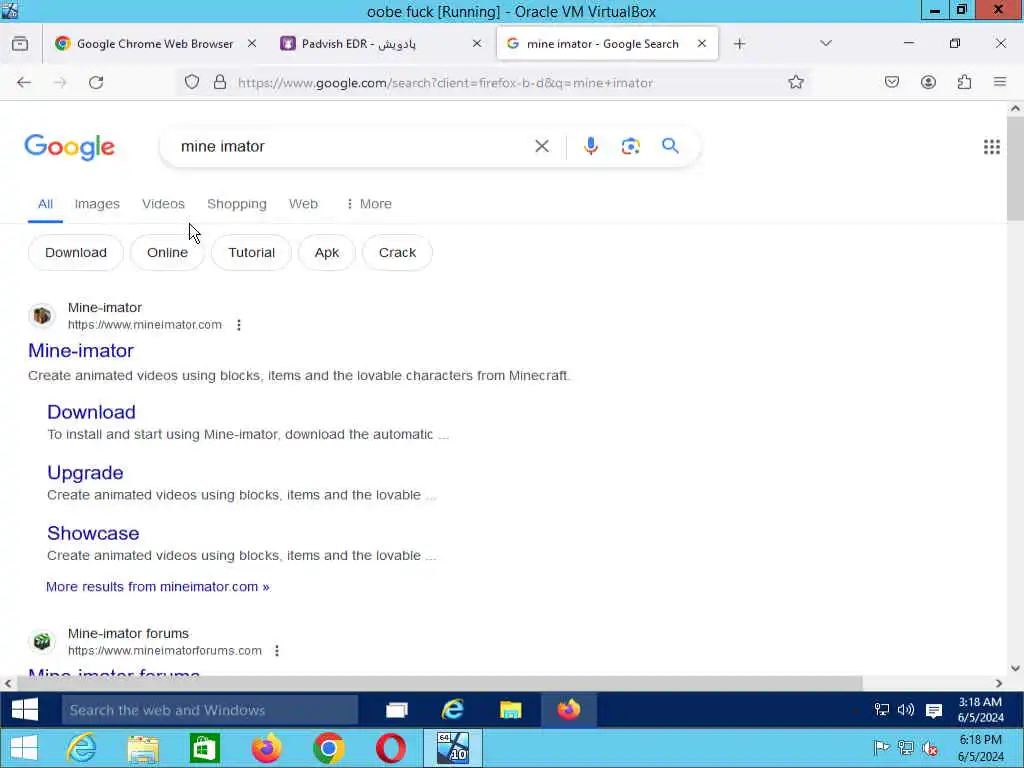Open the Upgrade sitelink

coord(86,473)
